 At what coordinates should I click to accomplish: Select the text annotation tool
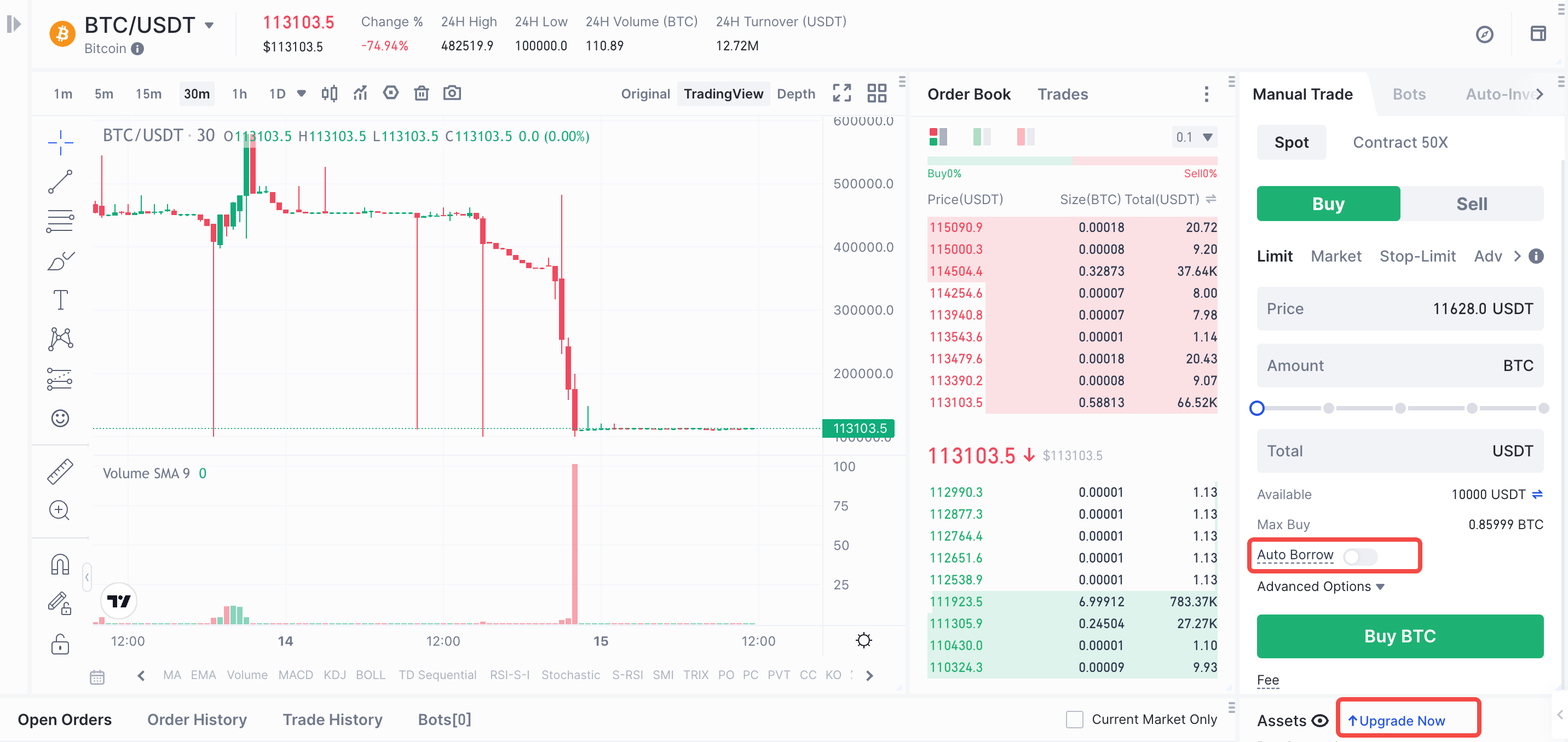pos(60,300)
